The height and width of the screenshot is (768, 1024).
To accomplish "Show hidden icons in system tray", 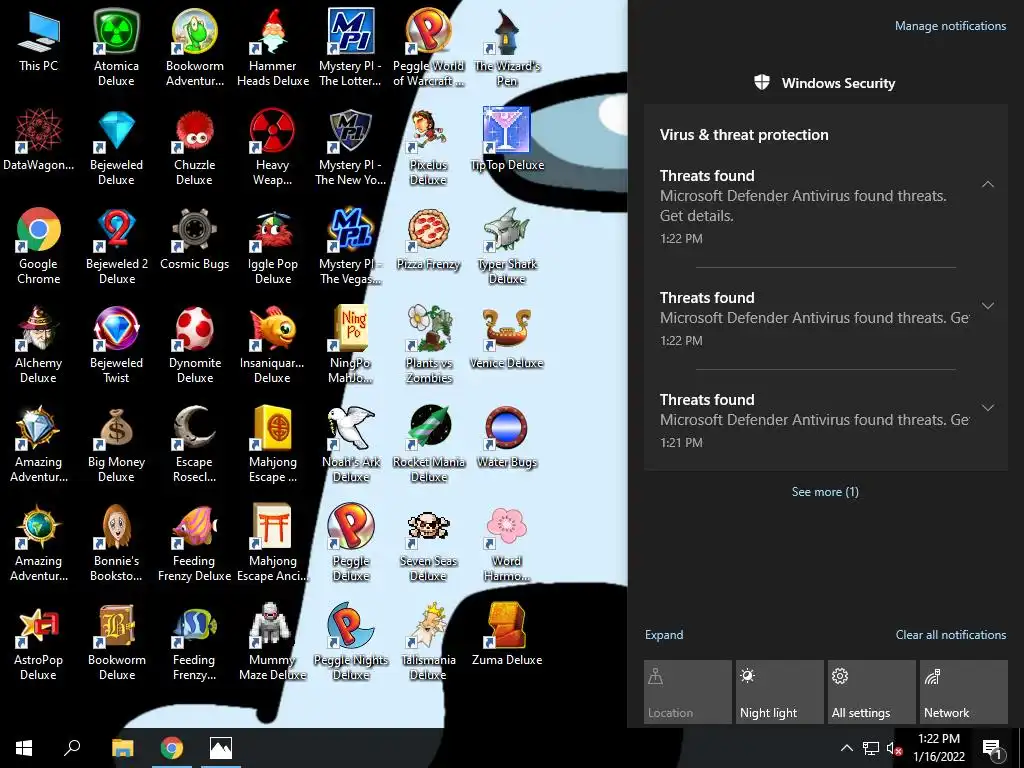I will point(846,748).
